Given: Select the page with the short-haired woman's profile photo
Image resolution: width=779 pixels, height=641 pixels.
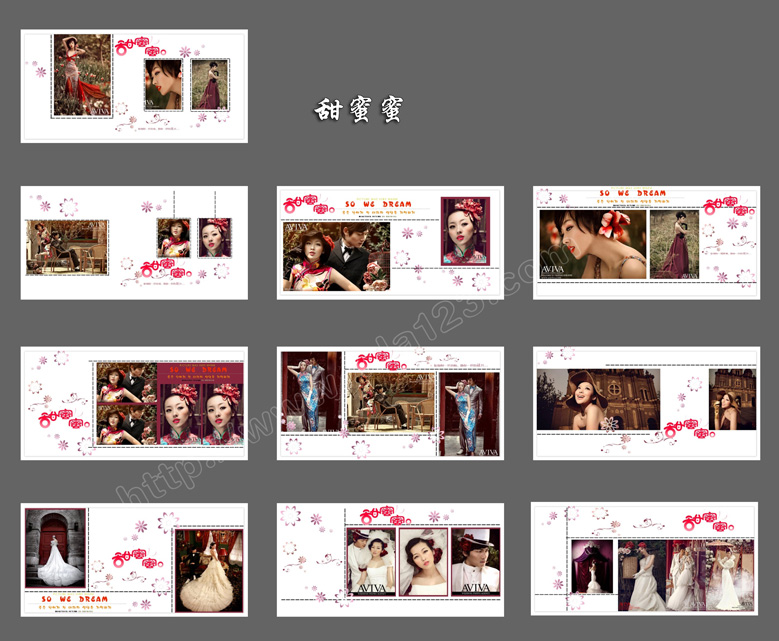Looking at the screenshot, I should coord(646,243).
